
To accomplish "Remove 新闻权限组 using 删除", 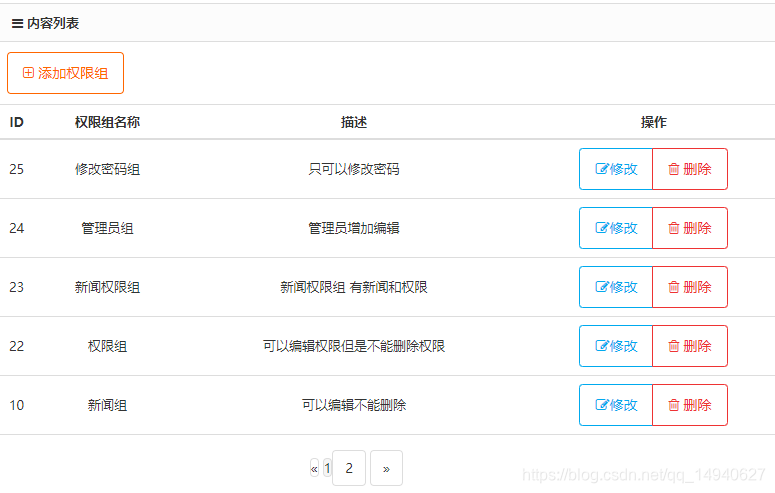I will tap(690, 287).
